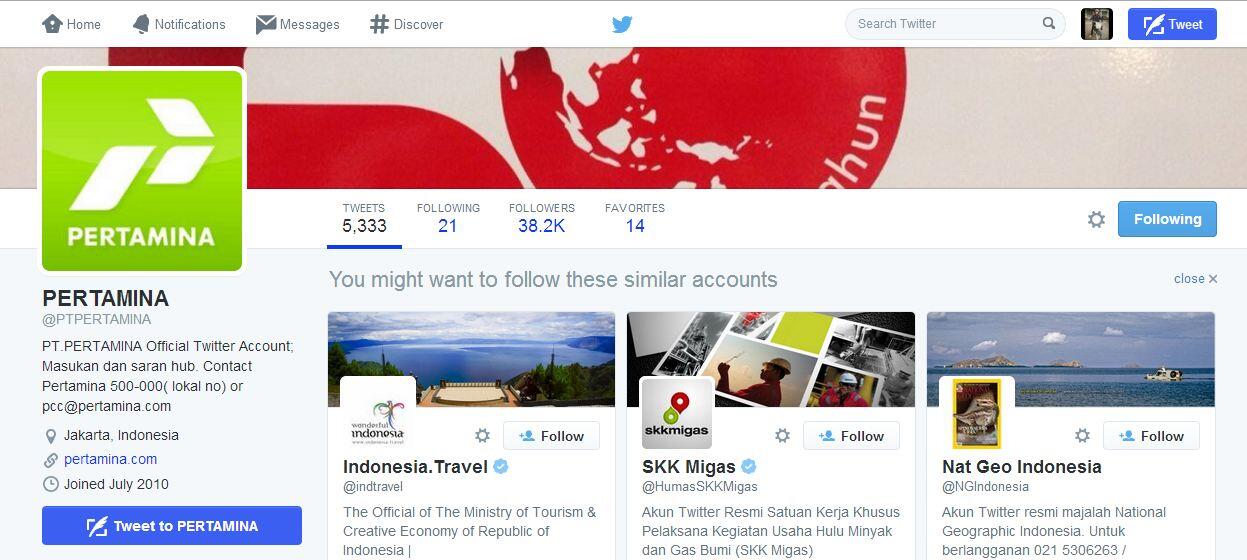The image size is (1247, 560).
Task: Click the search magnifier icon
Action: [1049, 23]
